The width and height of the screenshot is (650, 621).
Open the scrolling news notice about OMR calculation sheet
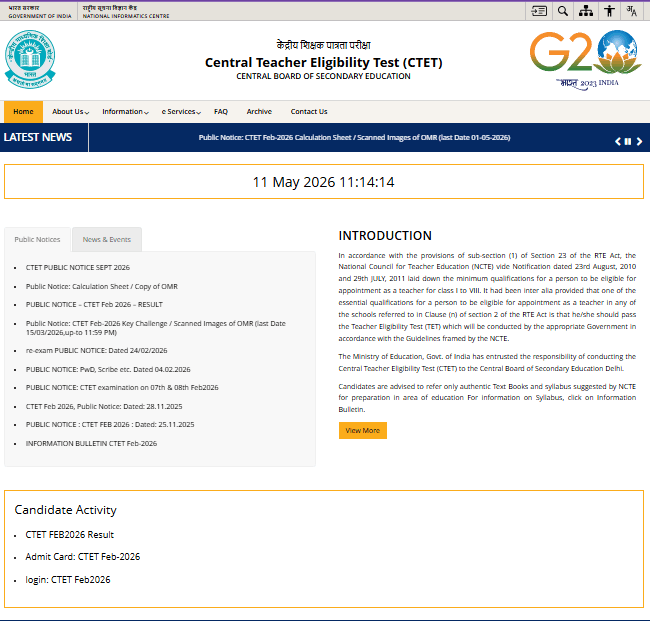click(x=354, y=138)
